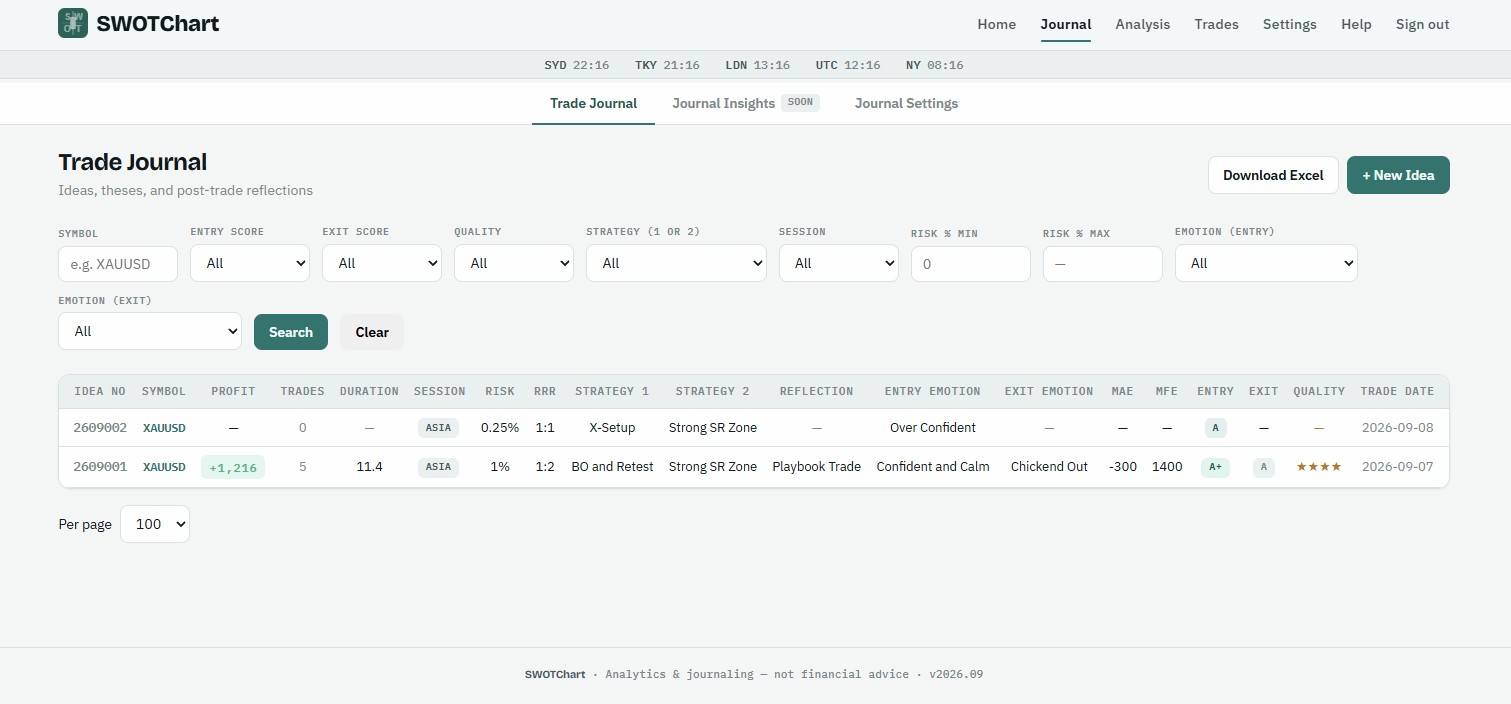This screenshot has height=704, width=1511.
Task: Open Settings from top navigation
Action: pos(1290,24)
